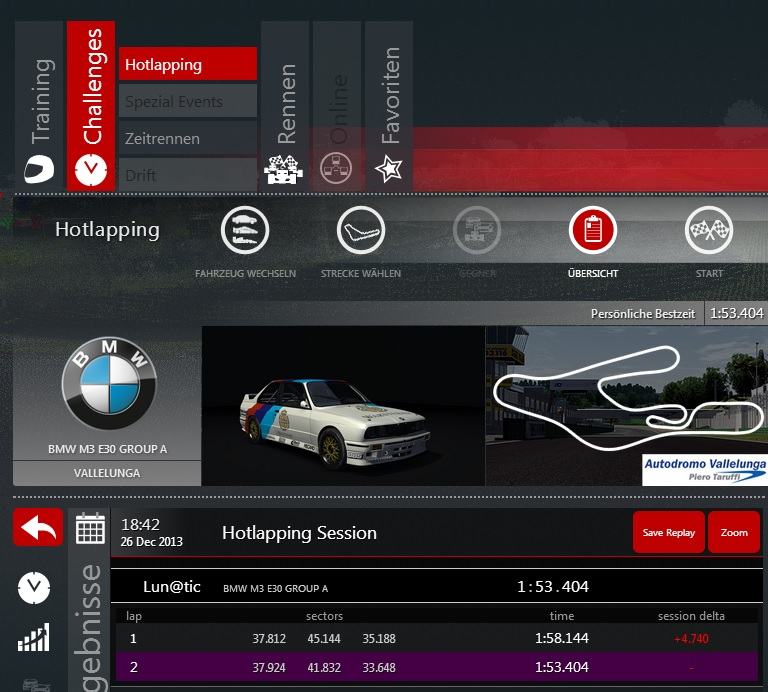This screenshot has height=692, width=768.
Task: Click the Gegner opponents icon
Action: (x=477, y=230)
